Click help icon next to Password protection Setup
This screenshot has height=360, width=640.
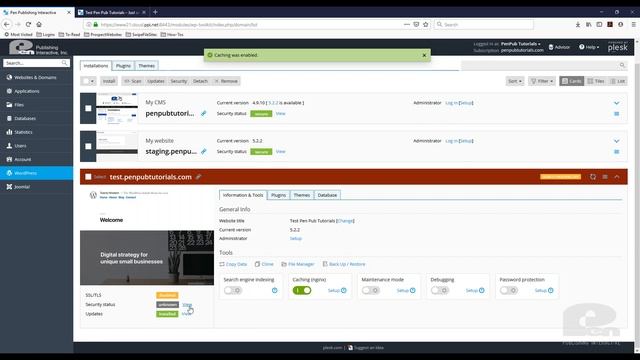click(551, 291)
